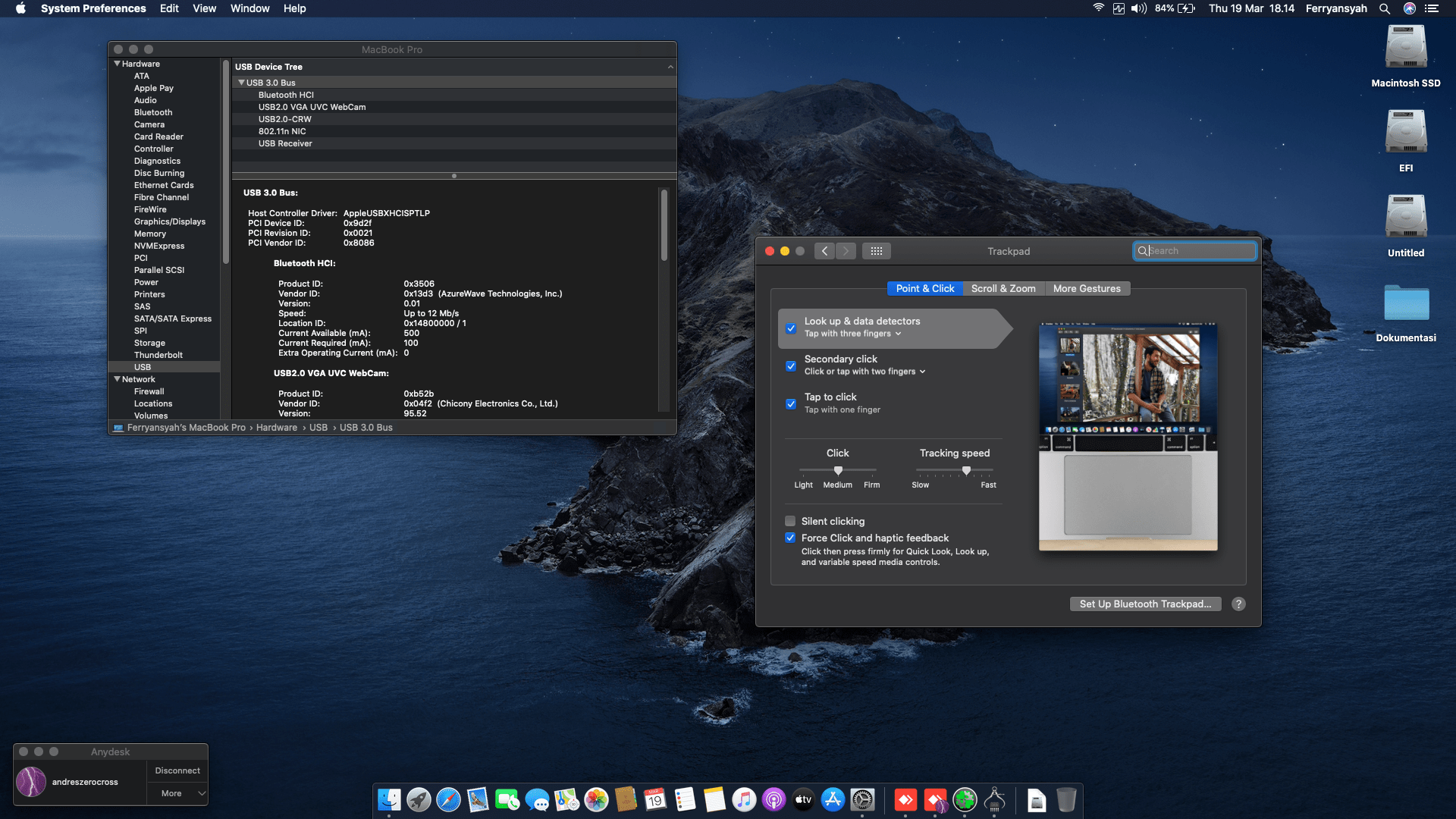Image resolution: width=1456 pixels, height=819 pixels.
Task: Open Reminders from the Dock
Action: (685, 800)
